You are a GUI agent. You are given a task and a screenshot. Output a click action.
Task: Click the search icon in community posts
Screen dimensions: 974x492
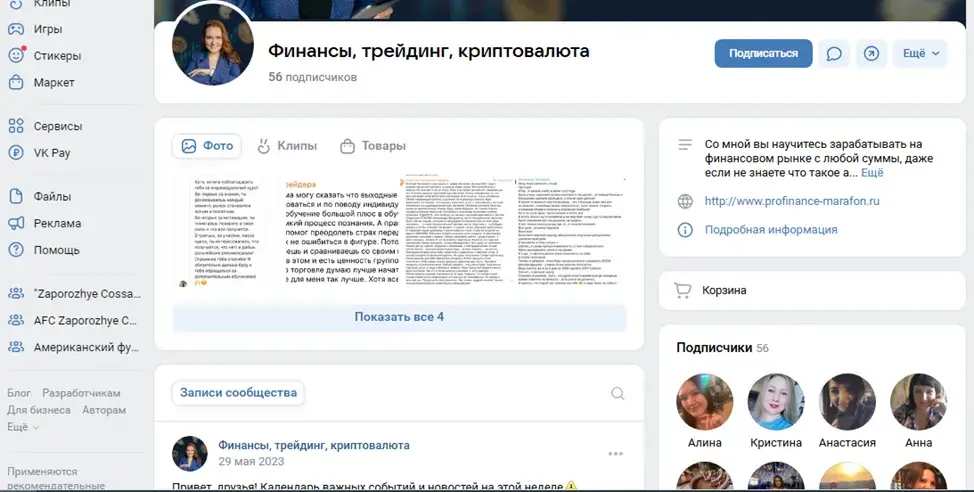pyautogui.click(x=617, y=393)
